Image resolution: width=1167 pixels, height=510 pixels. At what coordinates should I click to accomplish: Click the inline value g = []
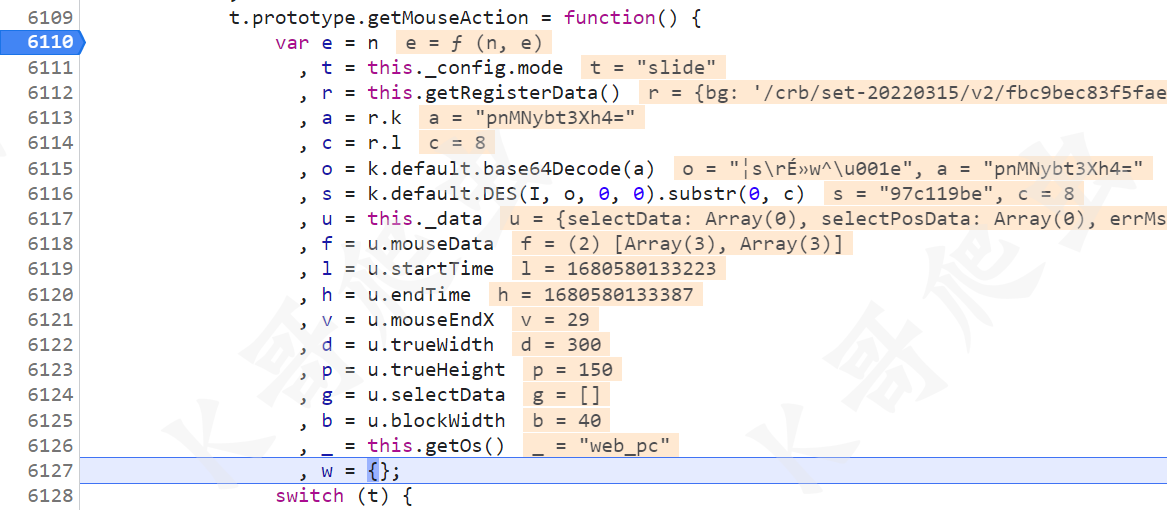[x=567, y=395]
